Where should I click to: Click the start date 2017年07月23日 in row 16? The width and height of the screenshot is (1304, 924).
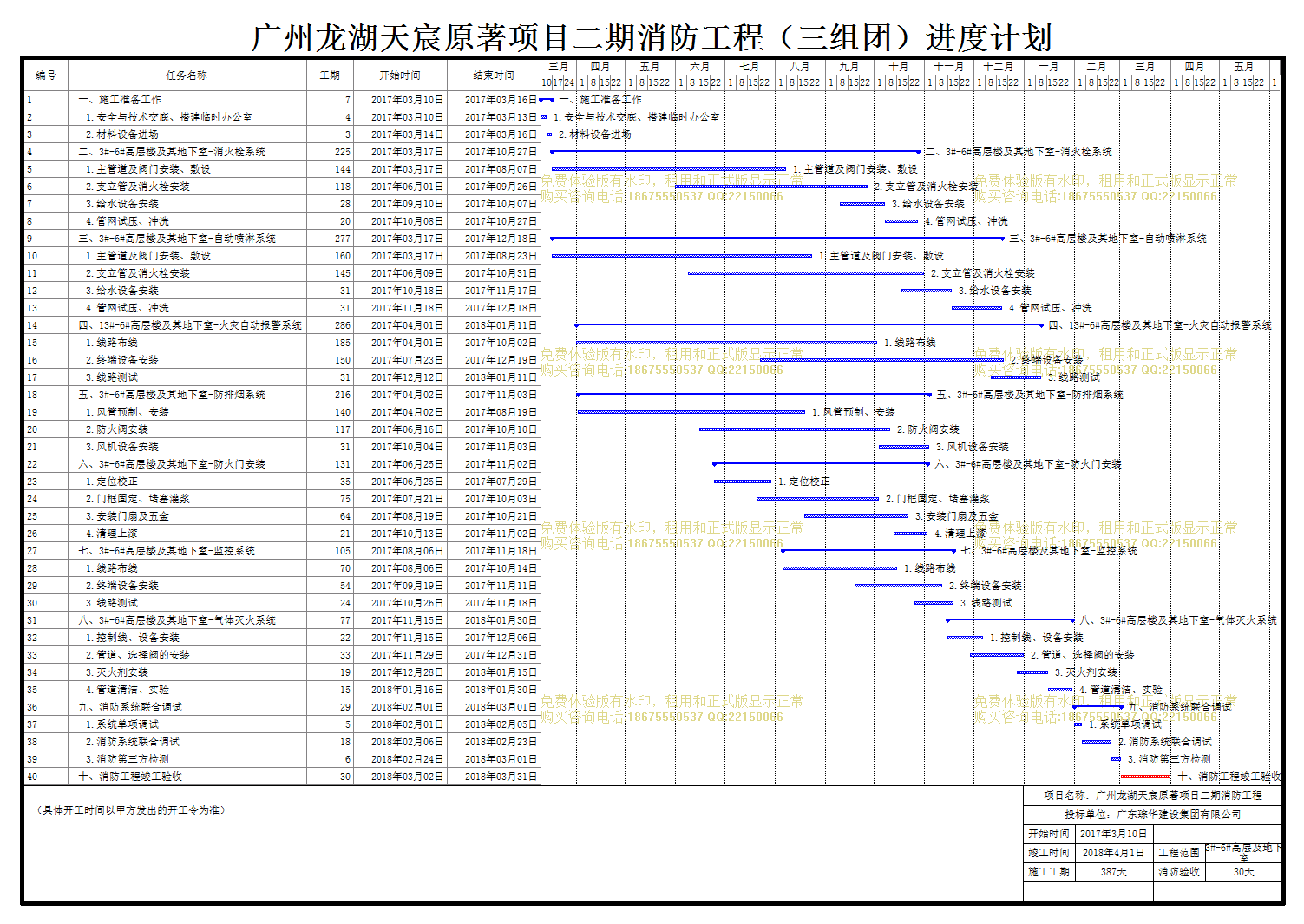(x=407, y=360)
